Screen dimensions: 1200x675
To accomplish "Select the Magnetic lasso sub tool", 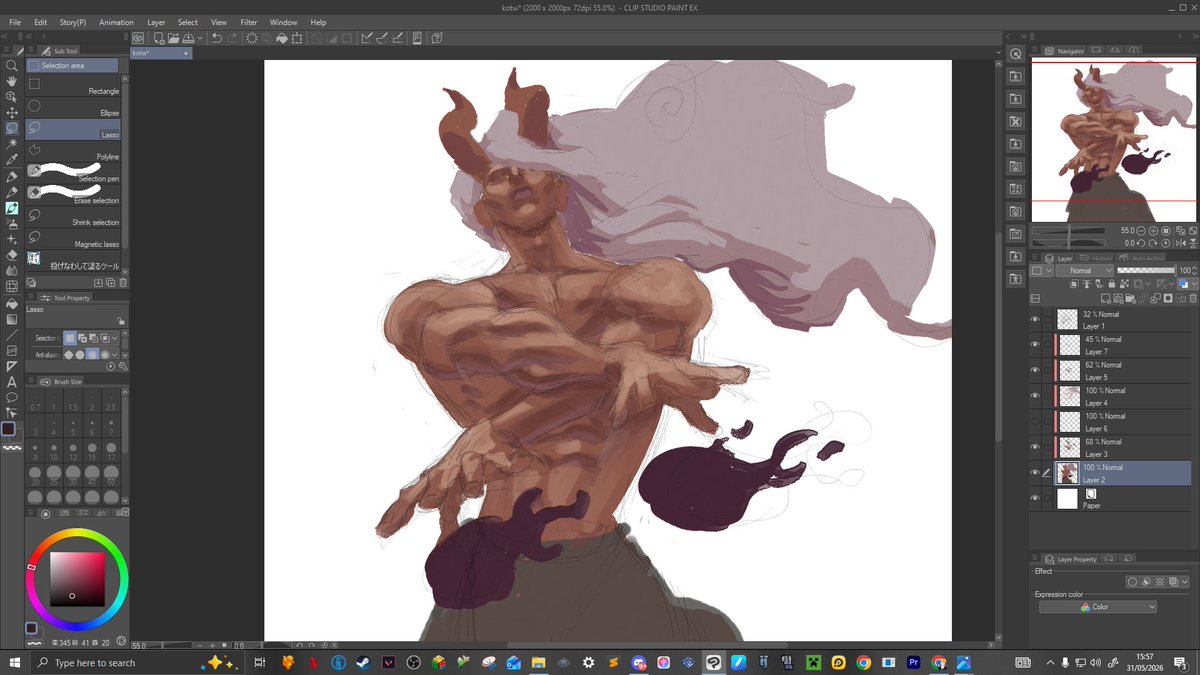I will point(73,240).
